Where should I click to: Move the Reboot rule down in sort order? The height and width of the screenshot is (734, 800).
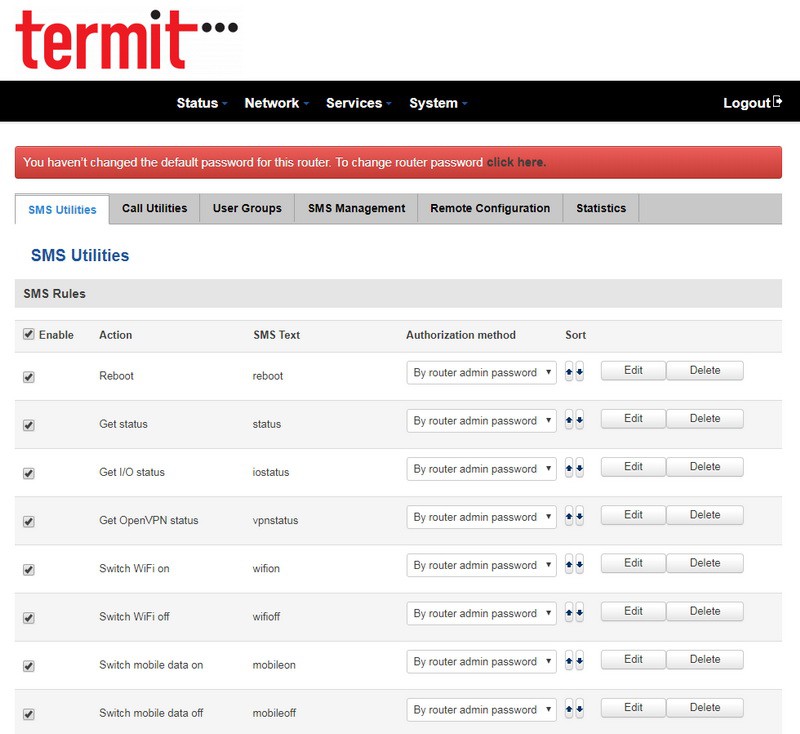579,373
